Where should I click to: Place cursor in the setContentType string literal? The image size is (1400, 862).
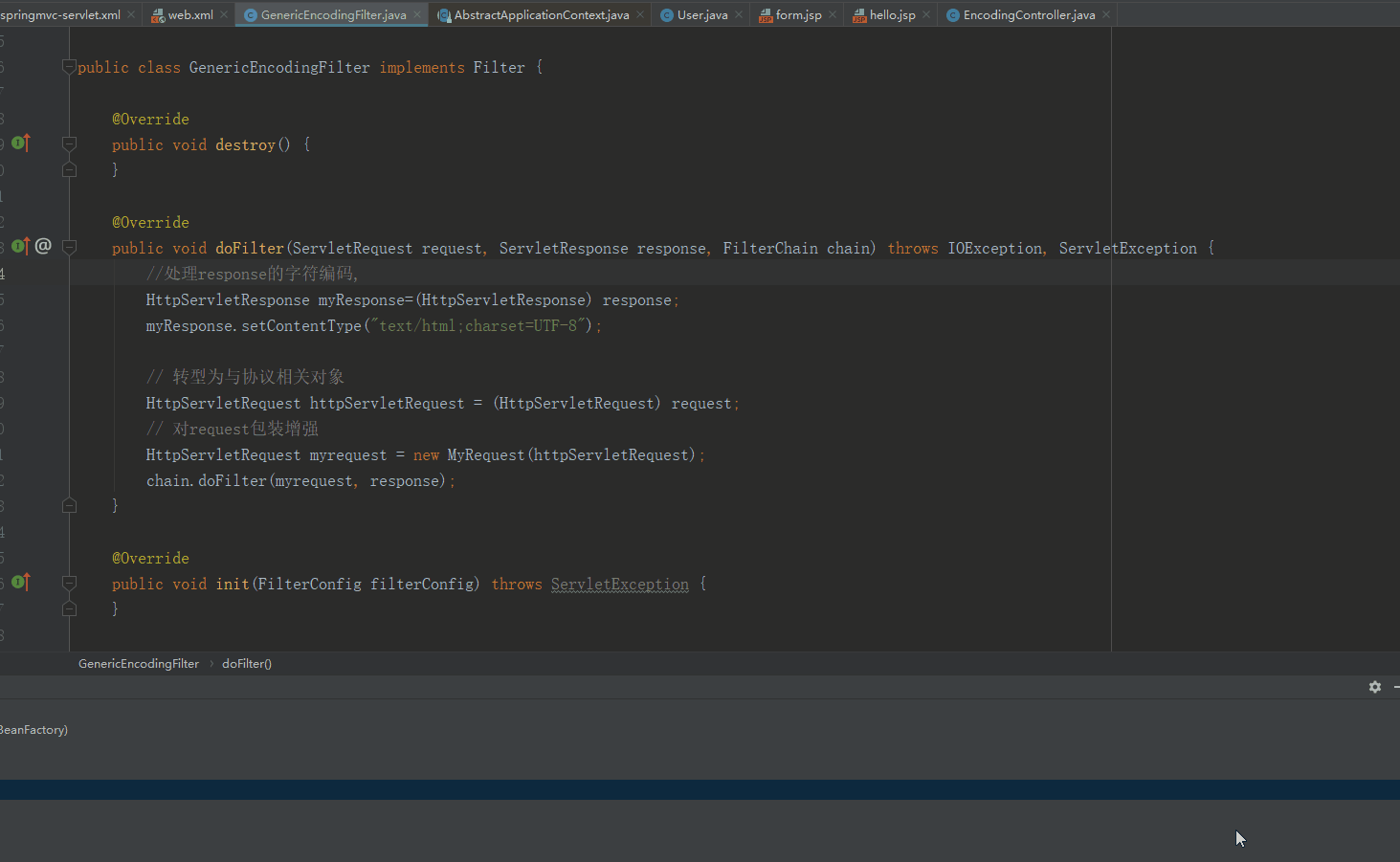click(x=478, y=326)
